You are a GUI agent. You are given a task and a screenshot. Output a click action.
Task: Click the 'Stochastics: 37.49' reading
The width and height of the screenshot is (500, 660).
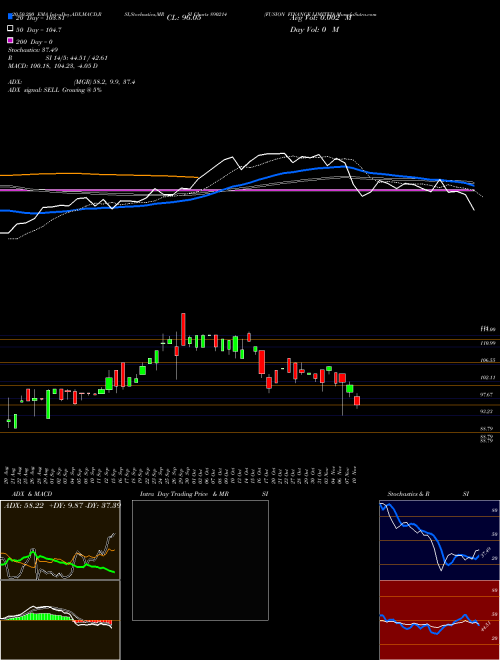coord(33,50)
